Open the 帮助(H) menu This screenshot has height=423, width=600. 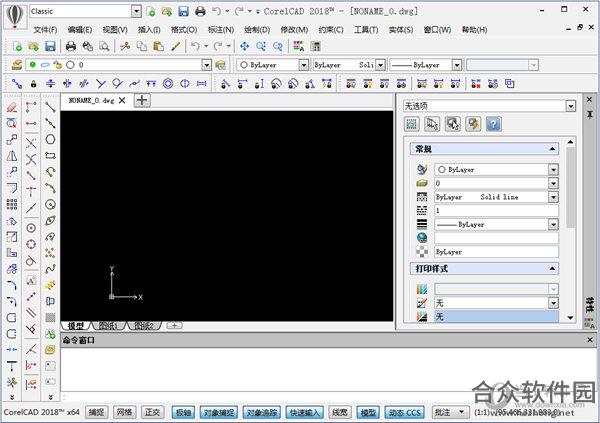[474, 29]
